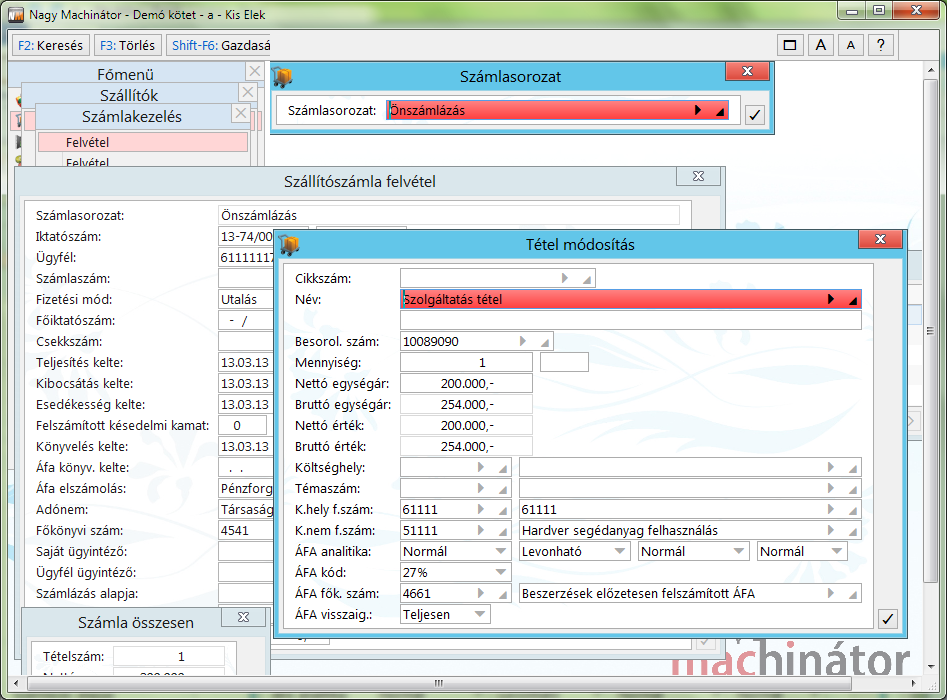This screenshot has width=947, height=700.
Task: Click the Mennyiség quantity field
Action: [466, 362]
